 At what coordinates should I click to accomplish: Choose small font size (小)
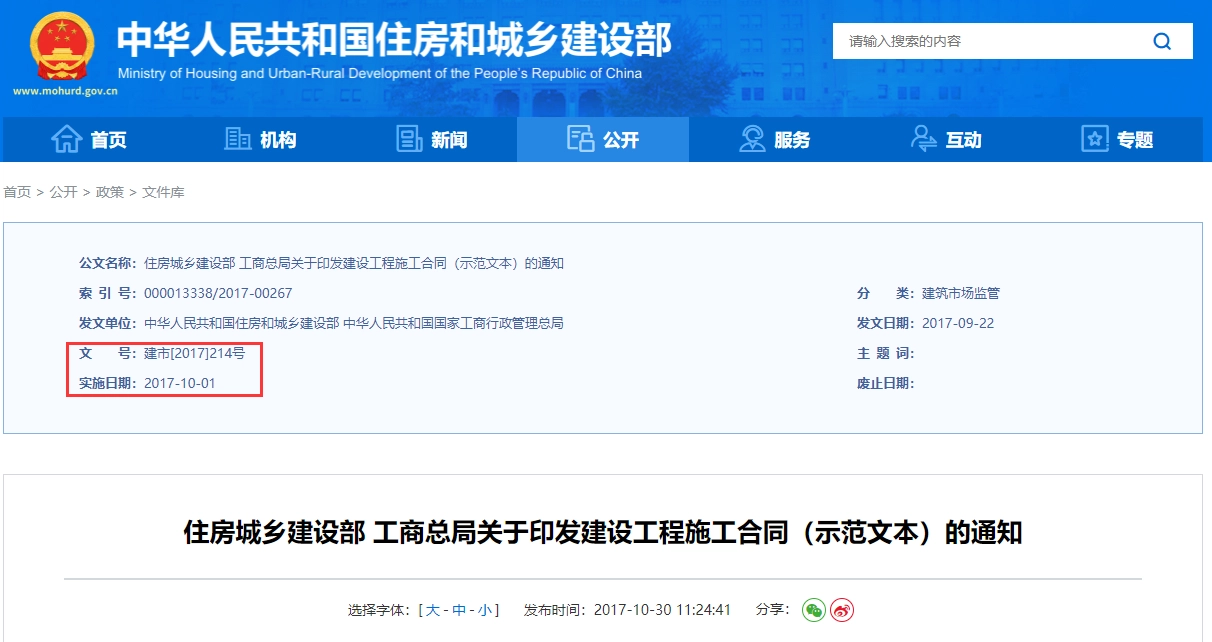[x=484, y=610]
